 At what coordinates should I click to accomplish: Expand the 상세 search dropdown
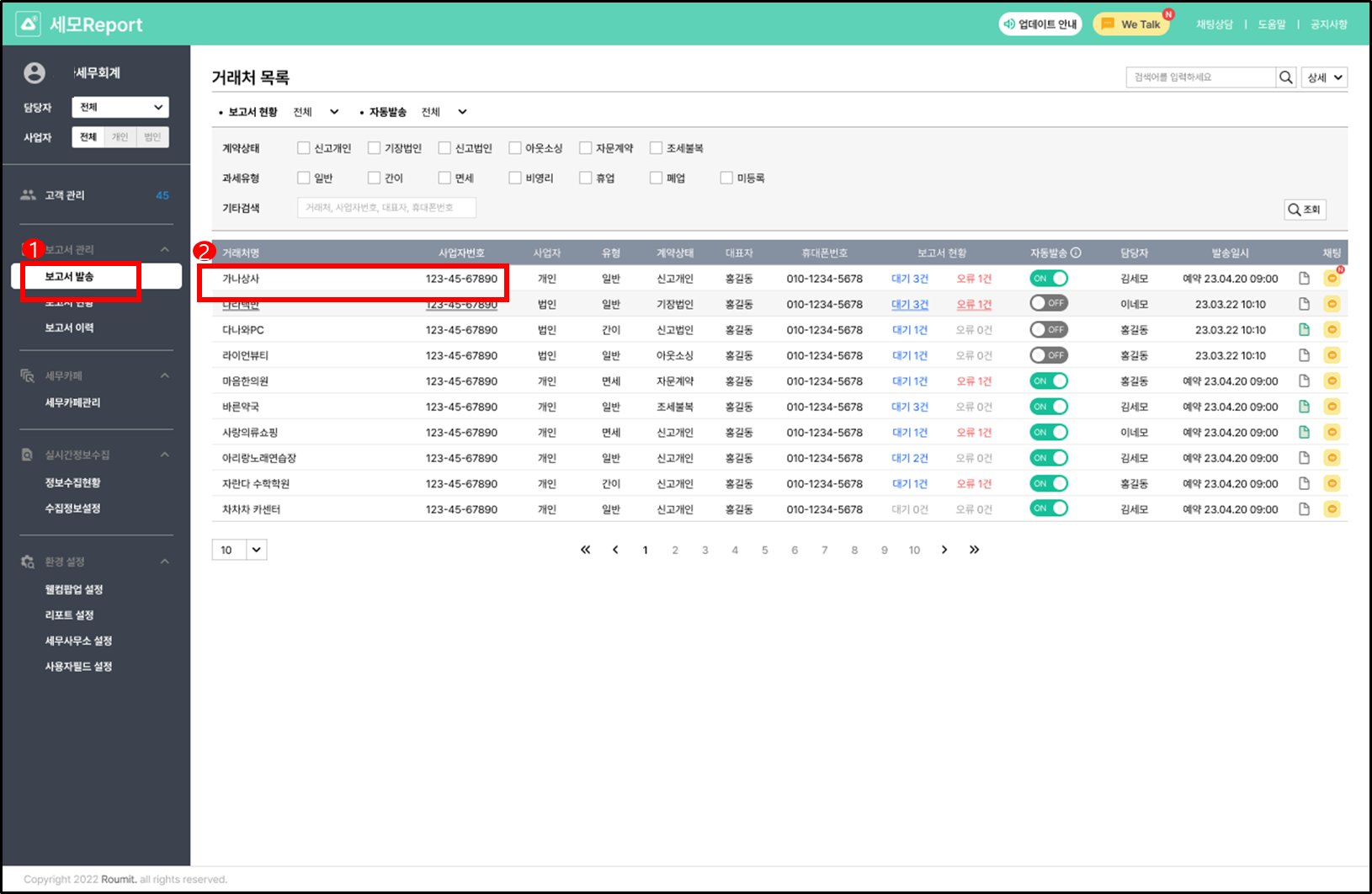point(1324,77)
